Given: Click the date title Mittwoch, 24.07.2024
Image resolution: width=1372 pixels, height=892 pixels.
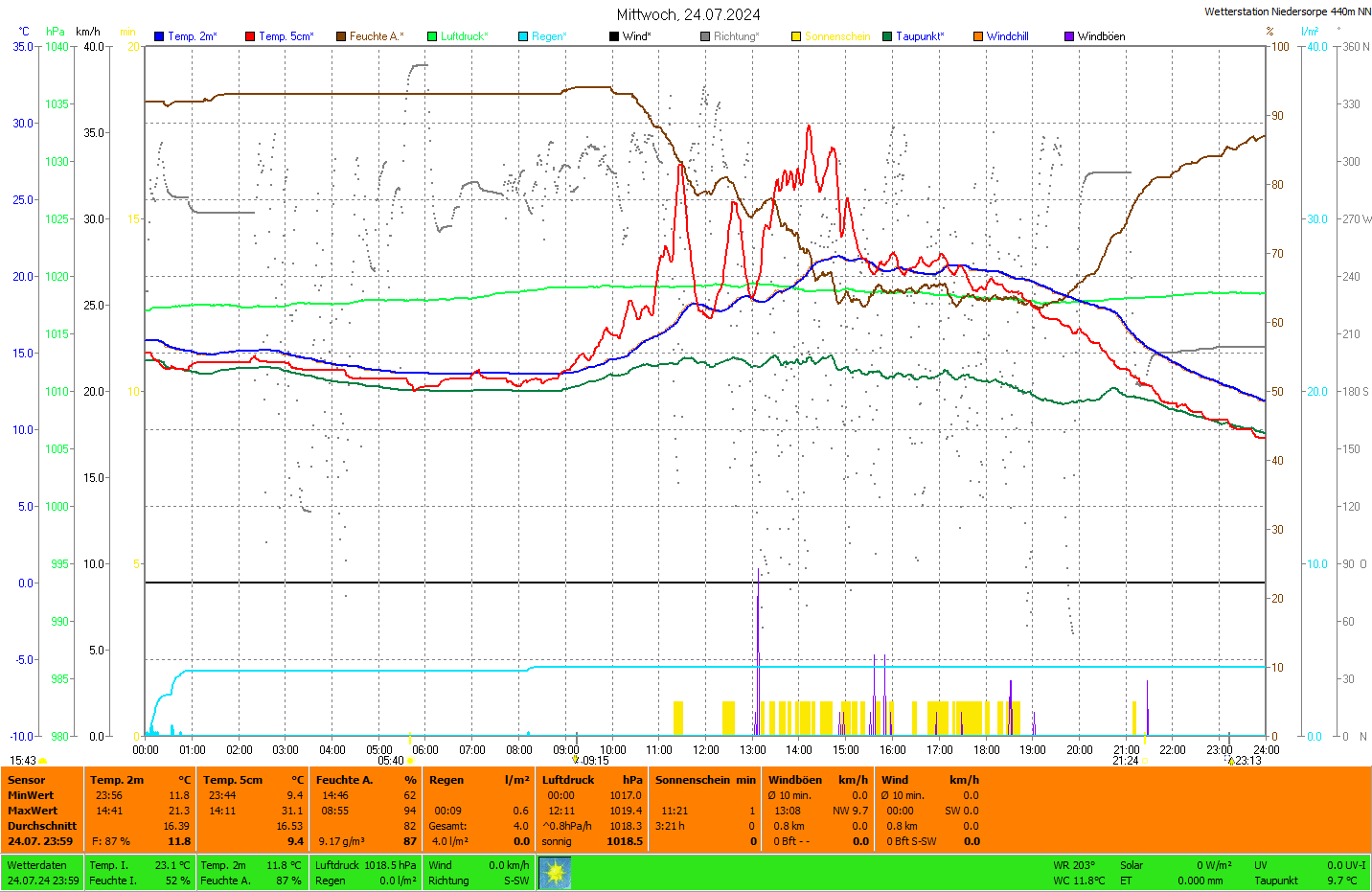Looking at the screenshot, I should pyautogui.click(x=688, y=14).
